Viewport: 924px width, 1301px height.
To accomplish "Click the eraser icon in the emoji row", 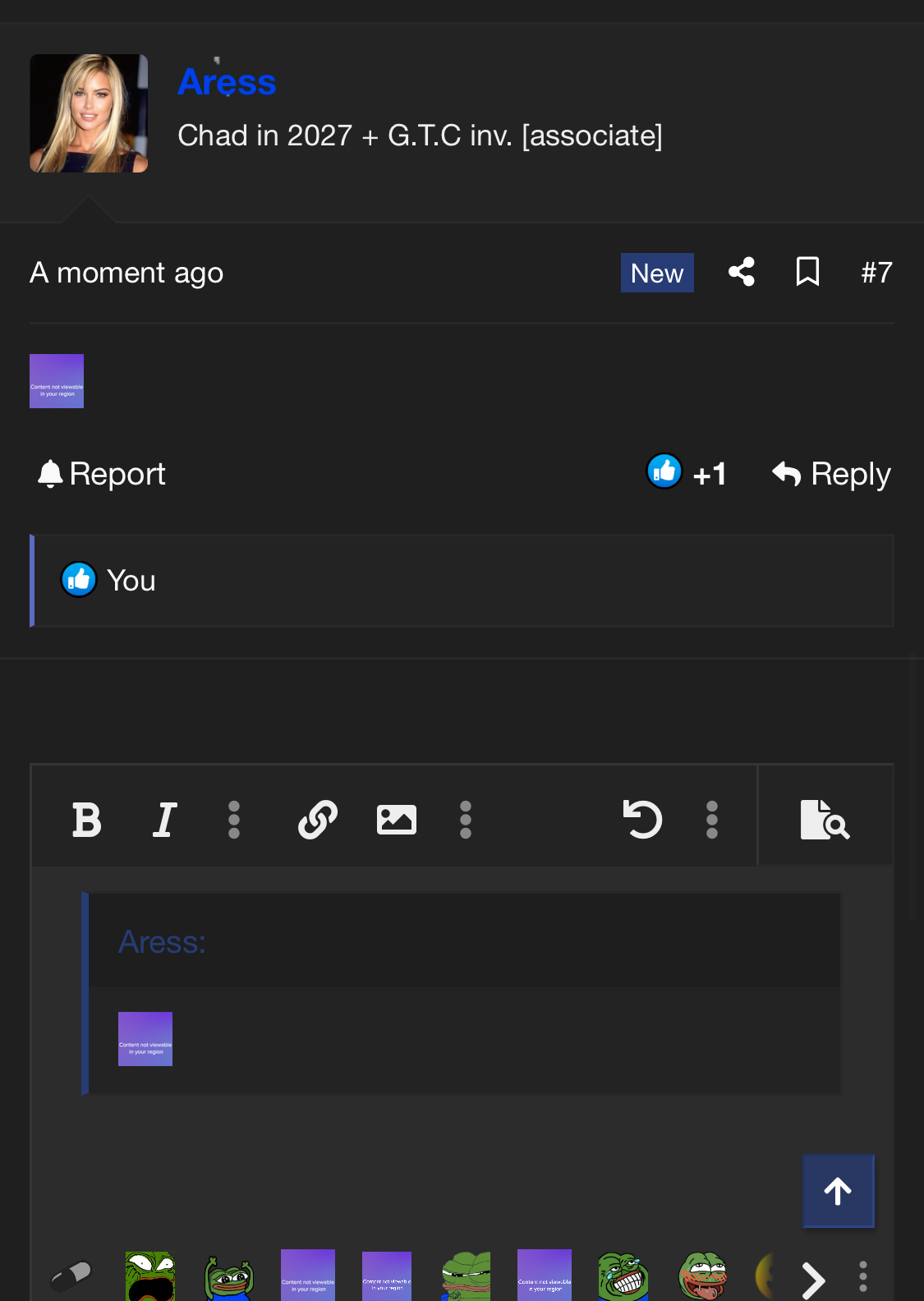I will pos(71,1276).
